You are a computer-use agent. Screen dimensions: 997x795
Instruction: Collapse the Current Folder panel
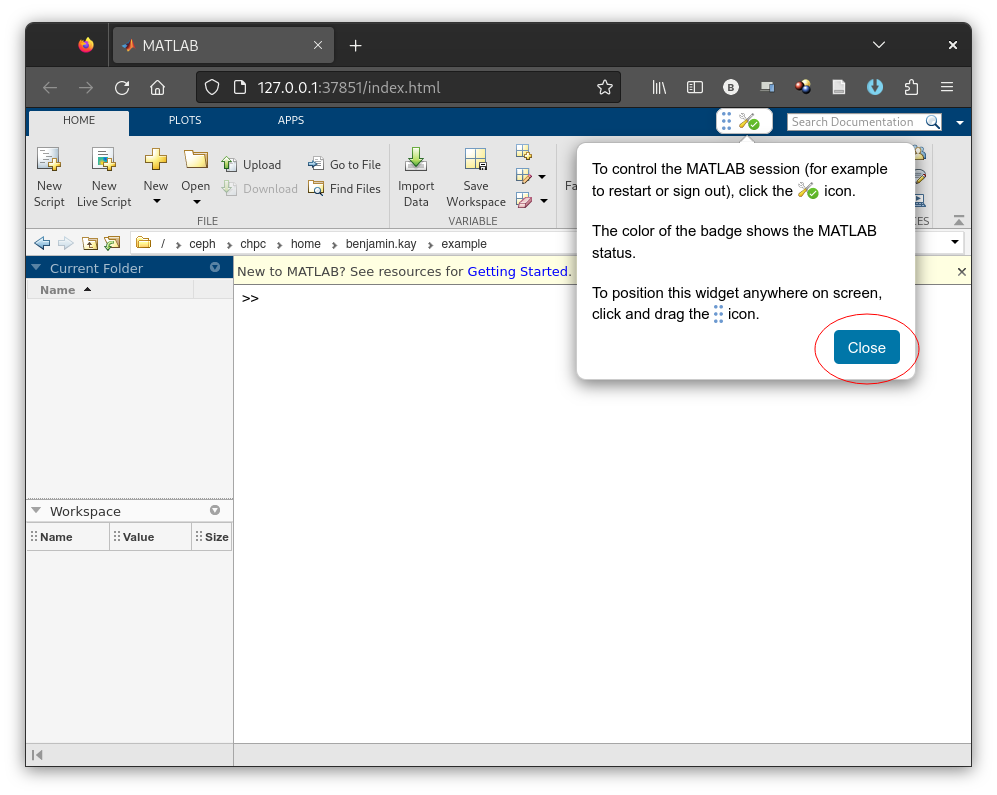[x=35, y=267]
